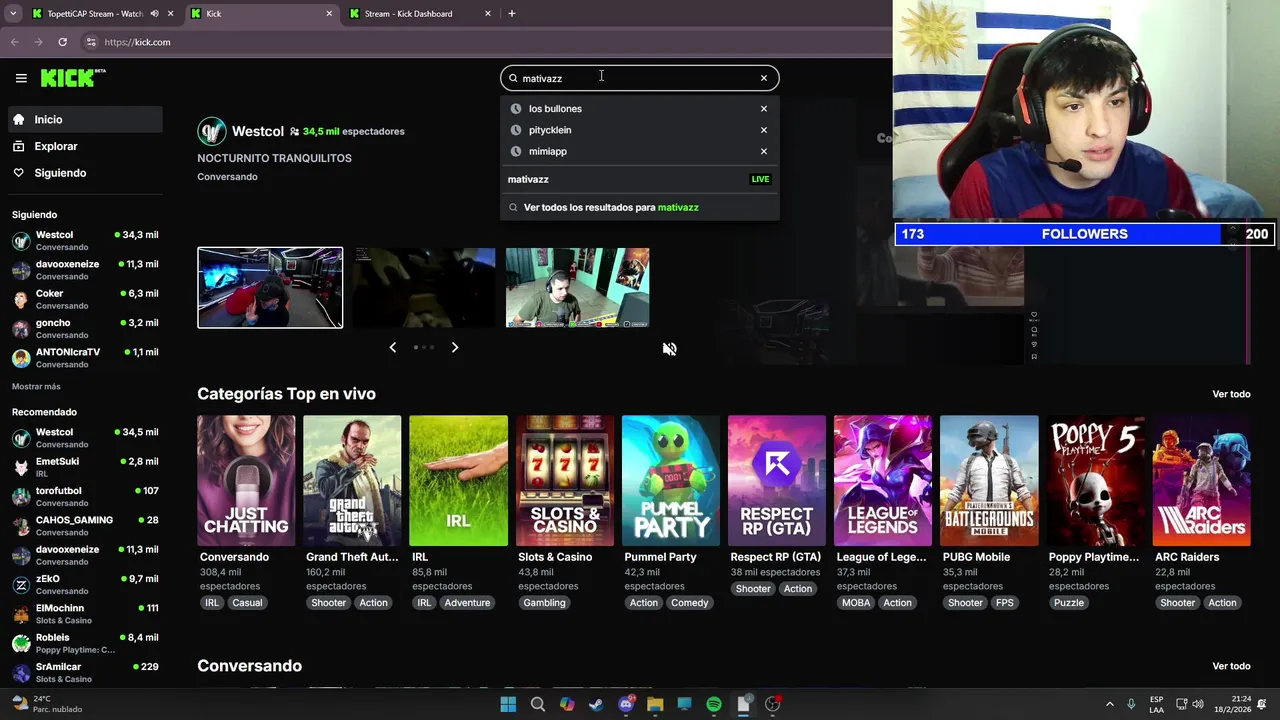Open ANTONIcraTV channel in sidebar

tap(85, 358)
